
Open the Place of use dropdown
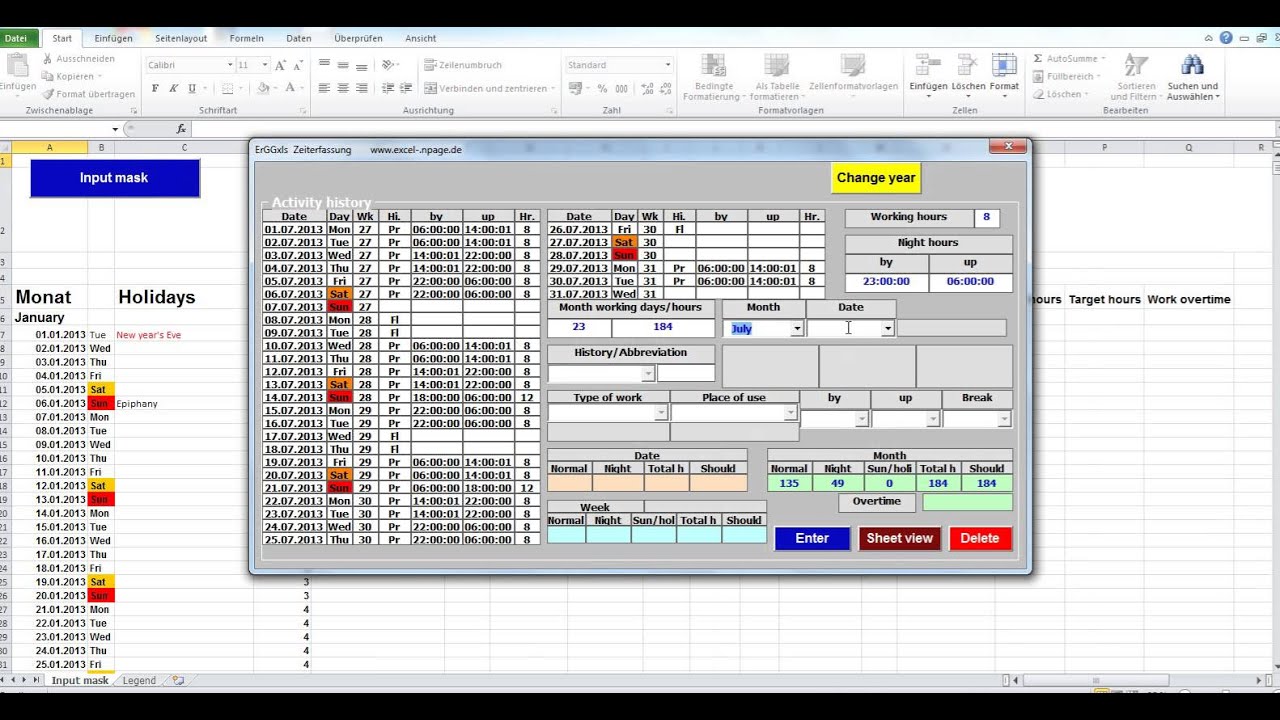point(790,413)
